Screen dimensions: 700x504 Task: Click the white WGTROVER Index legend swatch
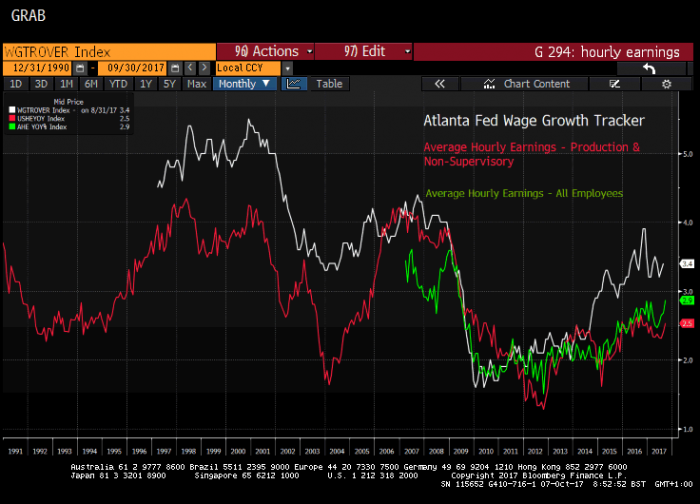(12, 110)
